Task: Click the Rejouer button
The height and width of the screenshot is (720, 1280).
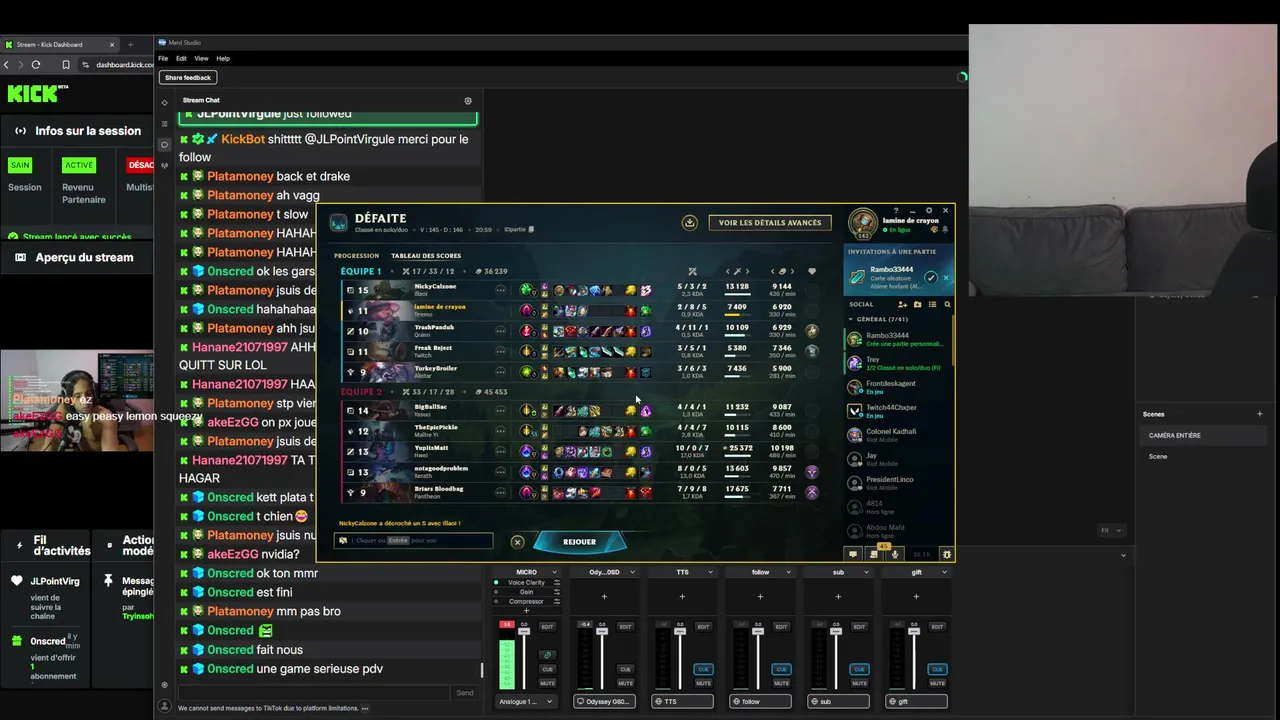Action: (580, 542)
